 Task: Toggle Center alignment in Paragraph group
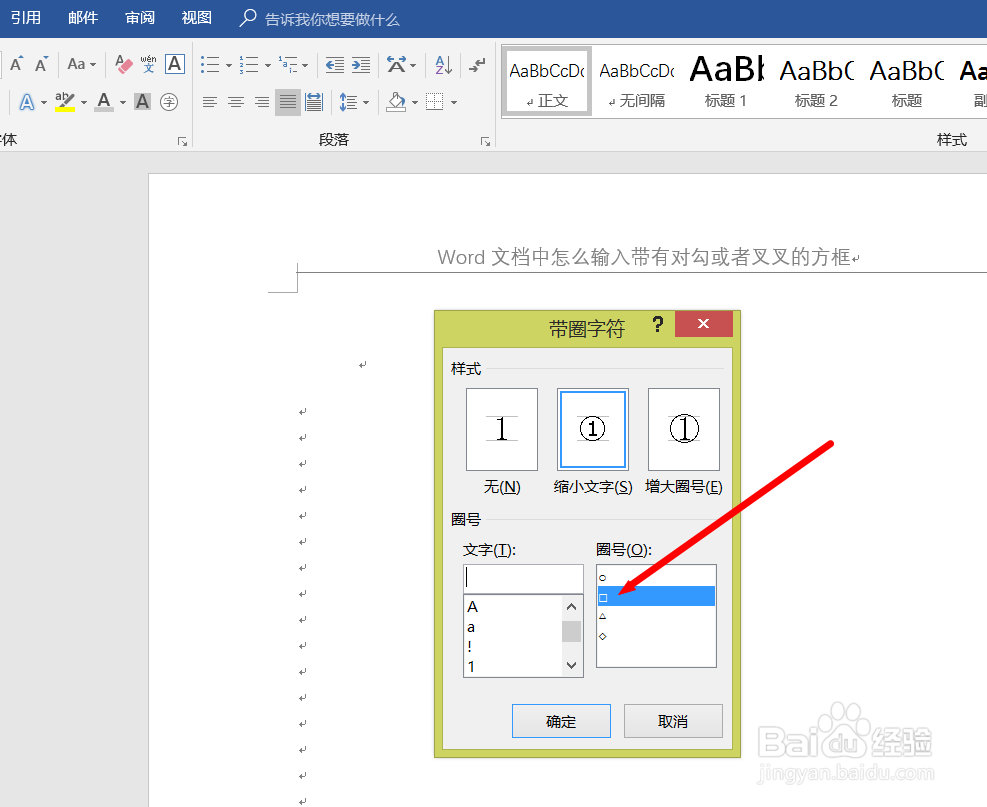coord(236,101)
